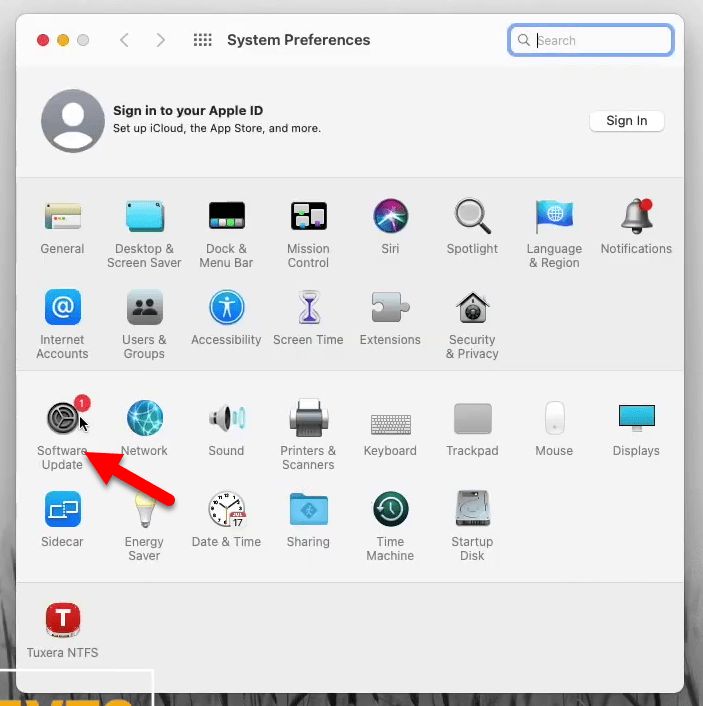The width and height of the screenshot is (703, 706).
Task: Open Tuxera NTFS preference pane
Action: click(63, 620)
